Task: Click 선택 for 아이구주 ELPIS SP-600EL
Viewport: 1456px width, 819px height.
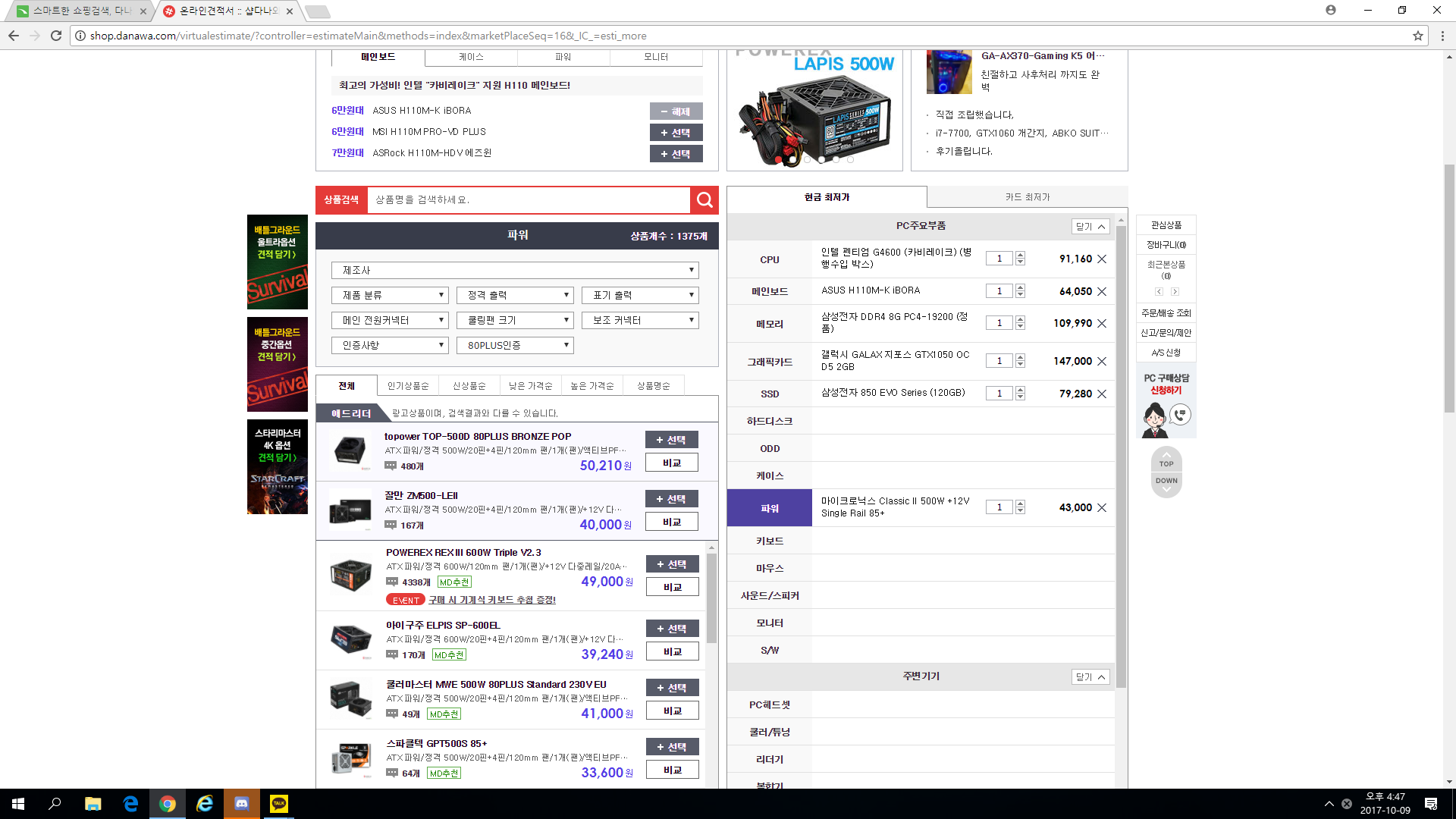Action: pyautogui.click(x=672, y=629)
